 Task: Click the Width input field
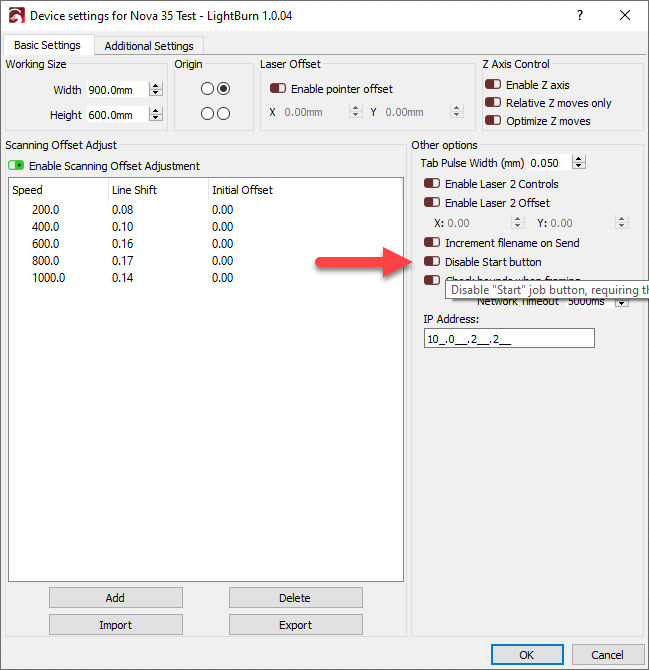(x=117, y=90)
